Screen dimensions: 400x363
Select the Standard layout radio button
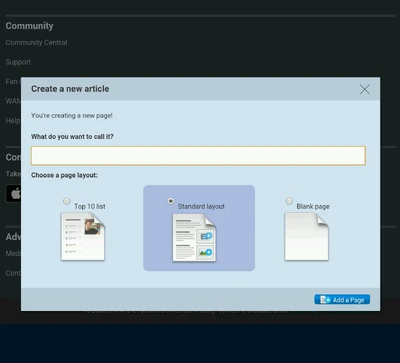tap(171, 201)
